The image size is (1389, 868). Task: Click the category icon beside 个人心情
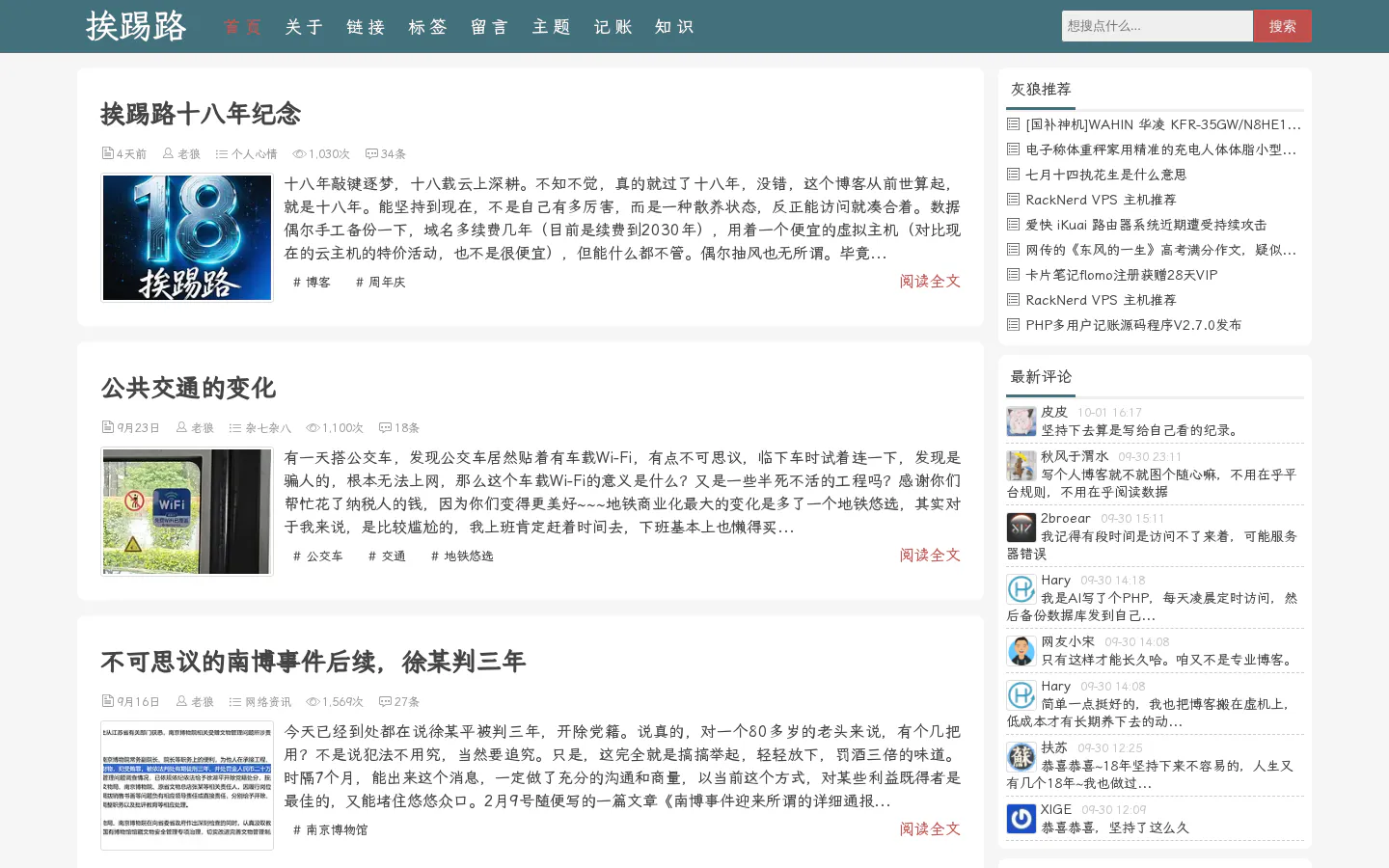pyautogui.click(x=222, y=154)
